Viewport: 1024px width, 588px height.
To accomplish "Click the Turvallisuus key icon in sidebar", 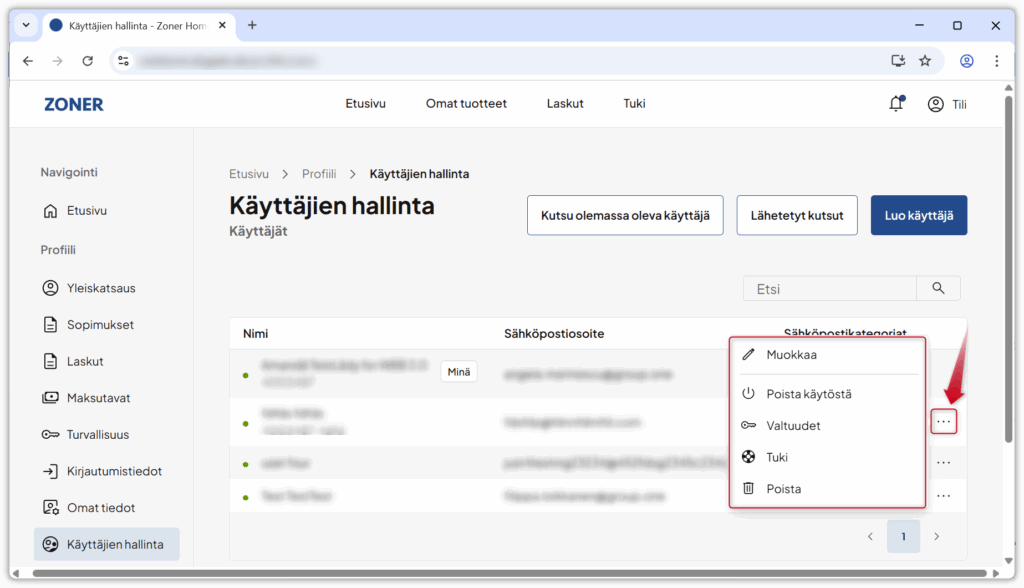I will coord(50,435).
